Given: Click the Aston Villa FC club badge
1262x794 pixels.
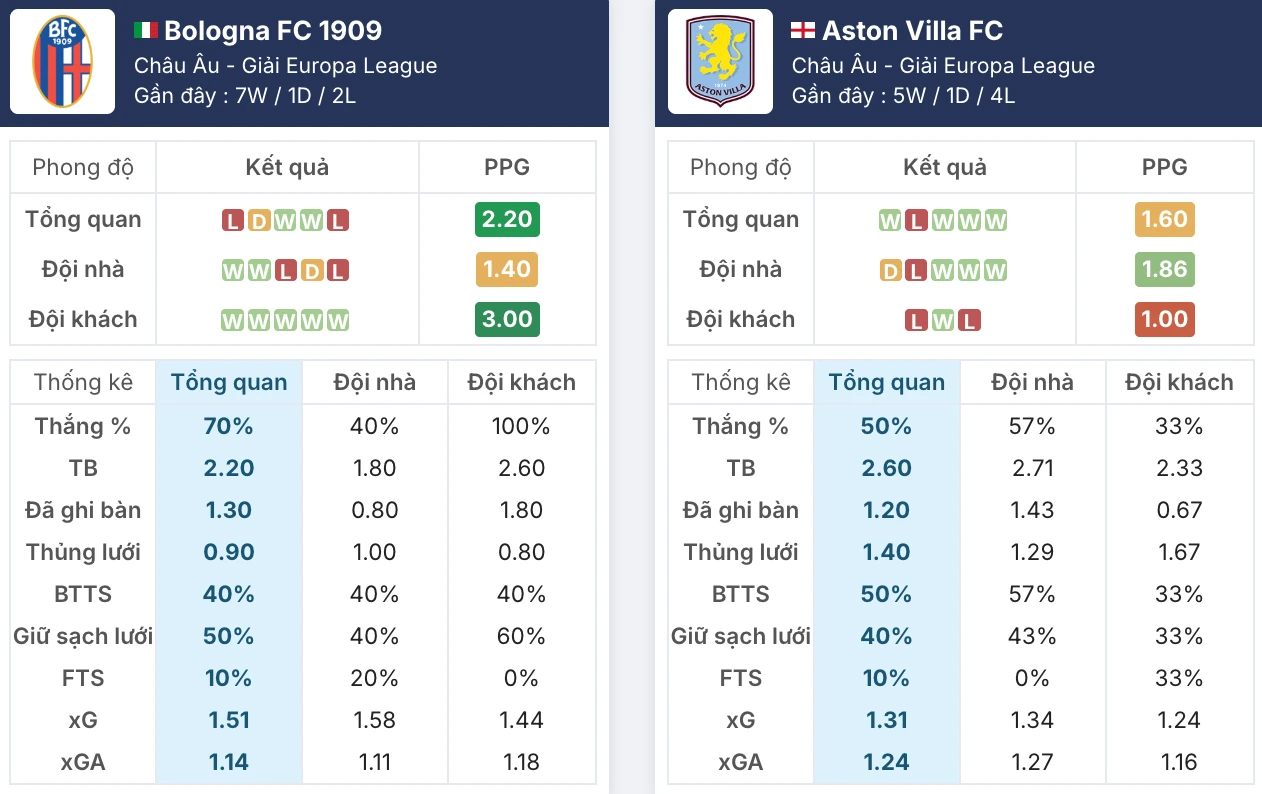Looking at the screenshot, I should pyautogui.click(x=720, y=61).
